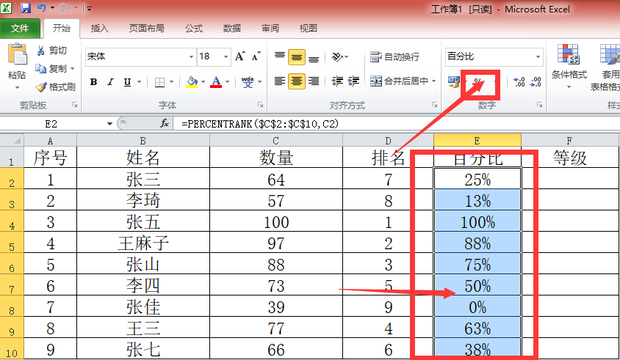The height and width of the screenshot is (360, 620).
Task: Click the Increase Font Size icon
Action: tap(240, 57)
